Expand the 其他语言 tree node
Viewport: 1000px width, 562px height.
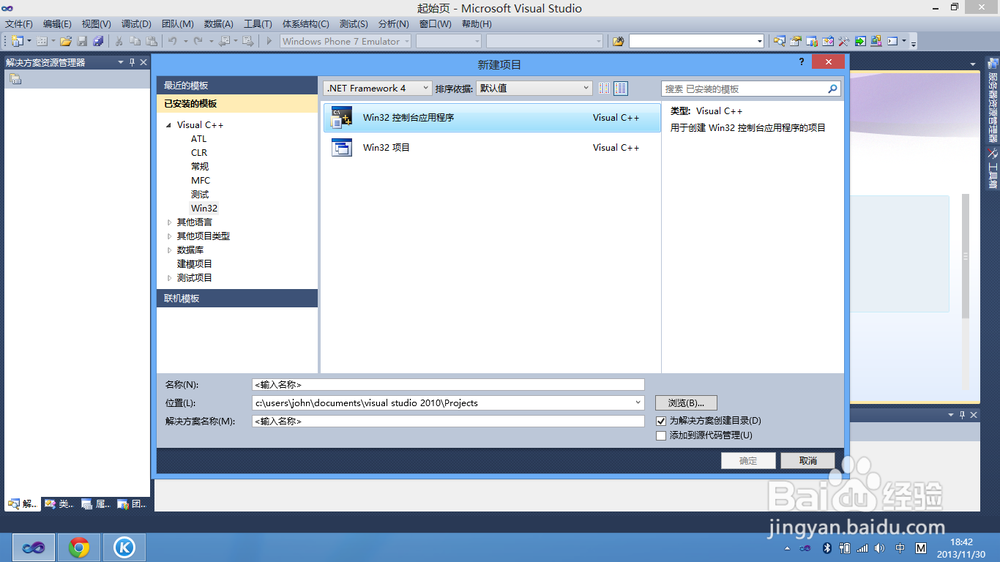169,222
